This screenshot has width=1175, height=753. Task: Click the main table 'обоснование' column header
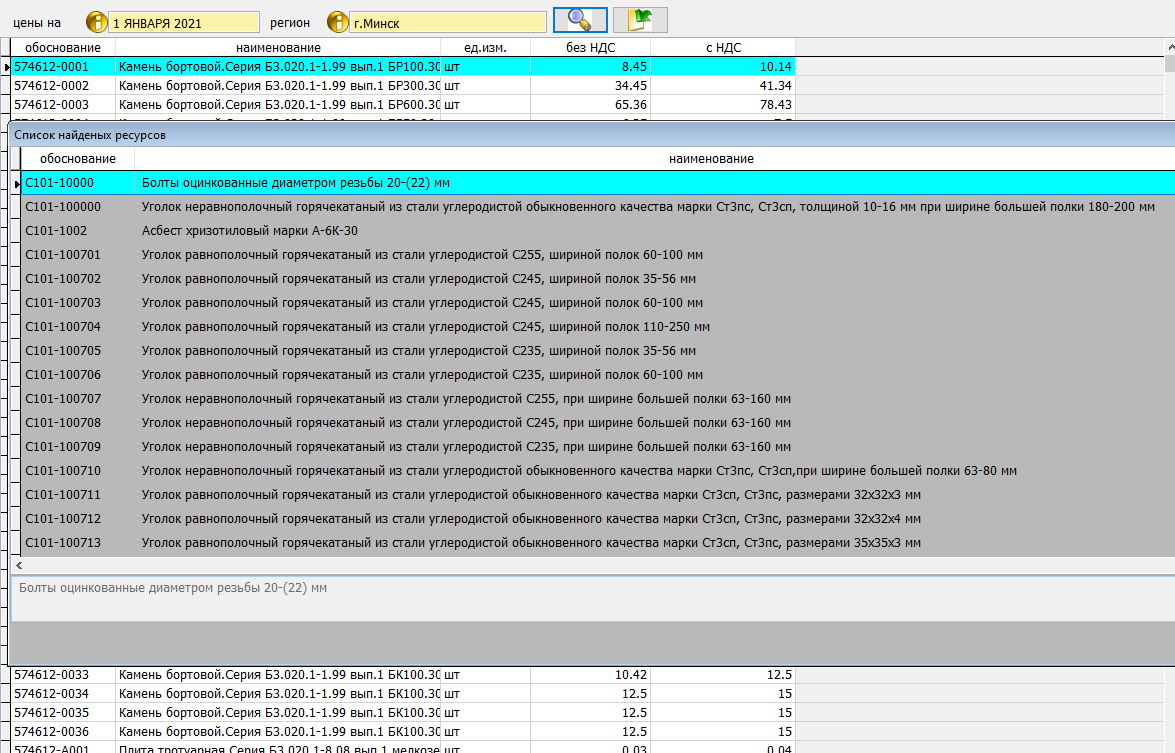63,47
